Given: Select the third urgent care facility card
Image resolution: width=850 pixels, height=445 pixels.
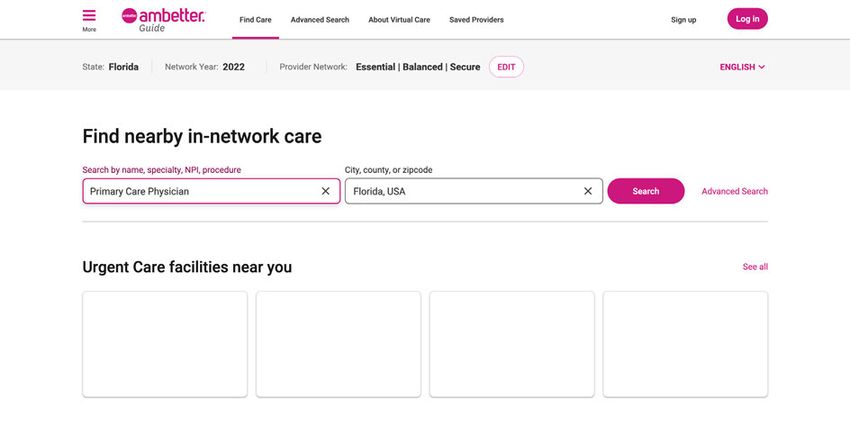Looking at the screenshot, I should (512, 344).
